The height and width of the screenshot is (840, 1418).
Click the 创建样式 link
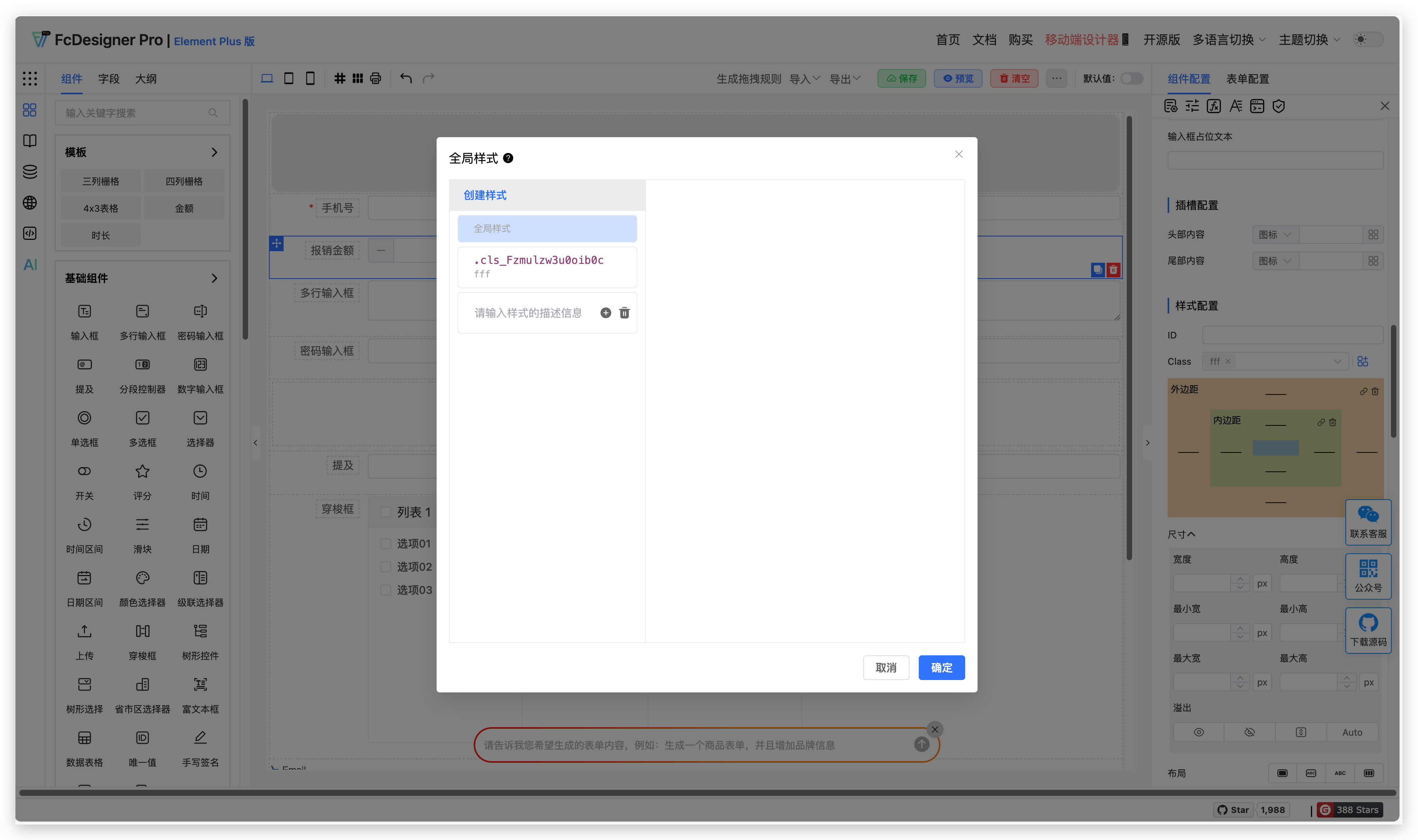(x=485, y=195)
